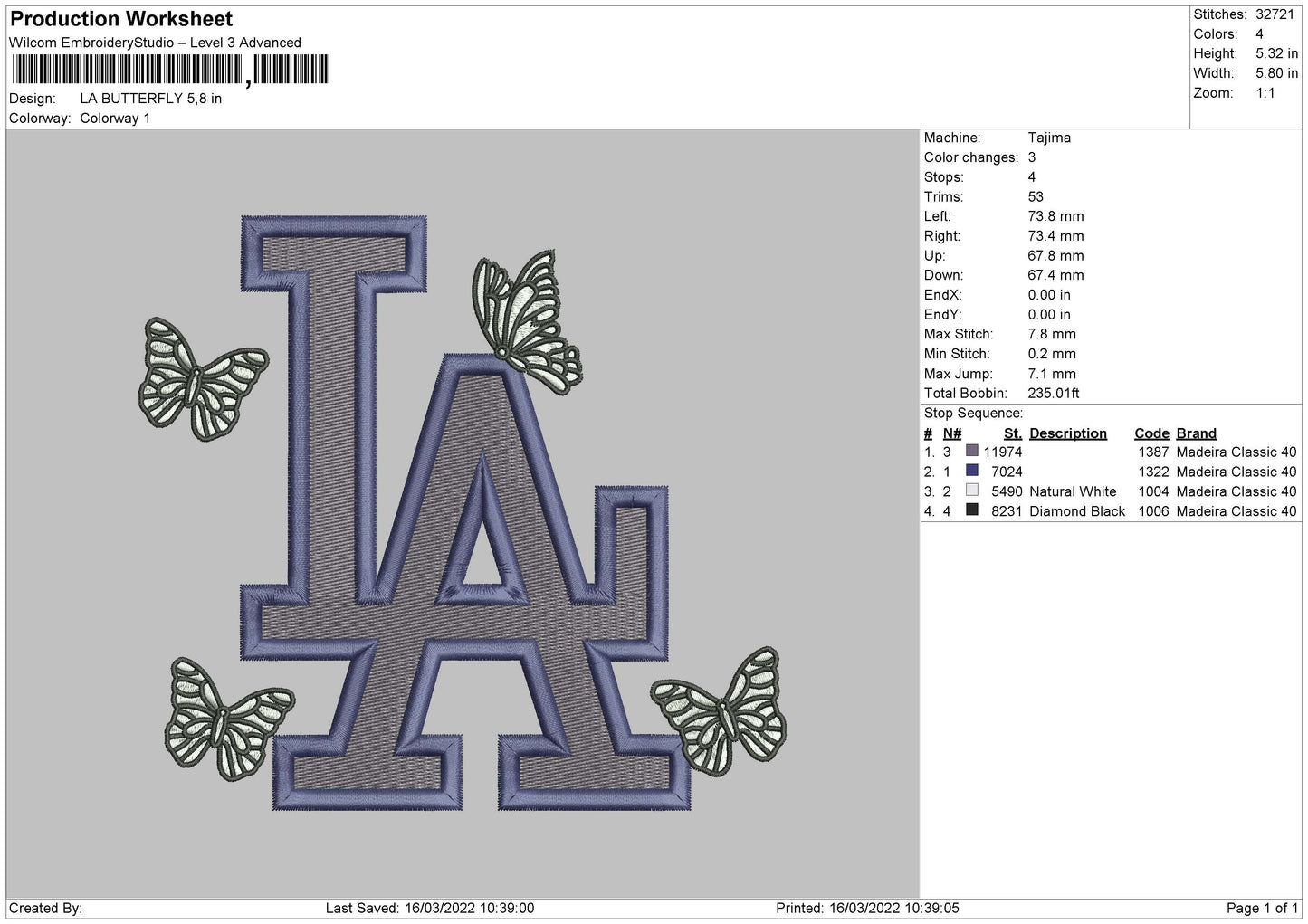Click stitch count 8231 in stop sequence
Screen dimensions: 1308x924
click(1007, 511)
